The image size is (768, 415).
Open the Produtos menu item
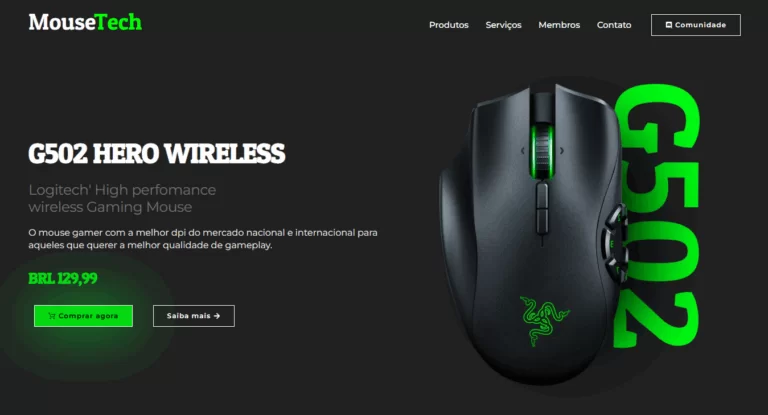coord(449,25)
